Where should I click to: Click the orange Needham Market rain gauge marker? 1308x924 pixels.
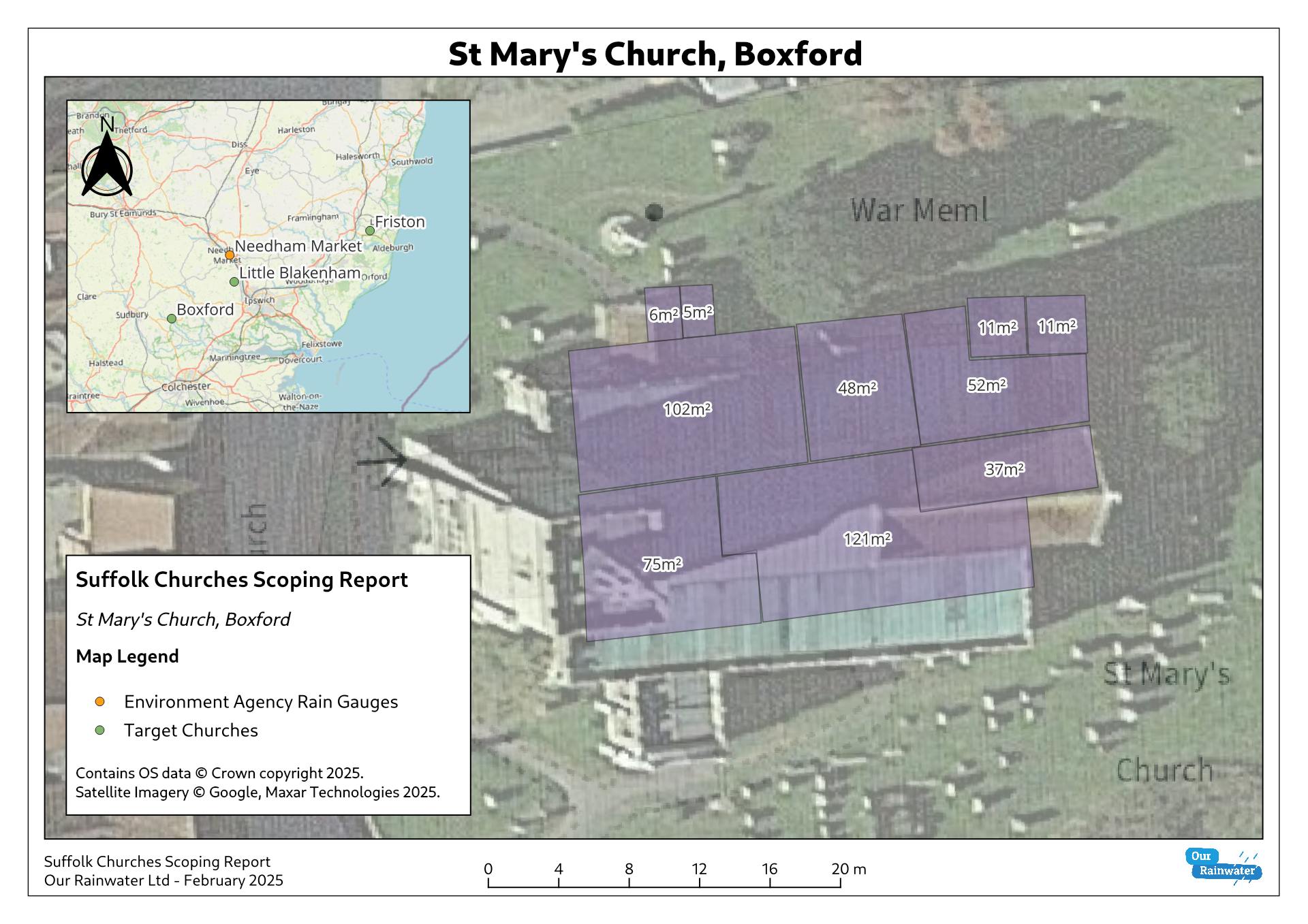click(230, 255)
